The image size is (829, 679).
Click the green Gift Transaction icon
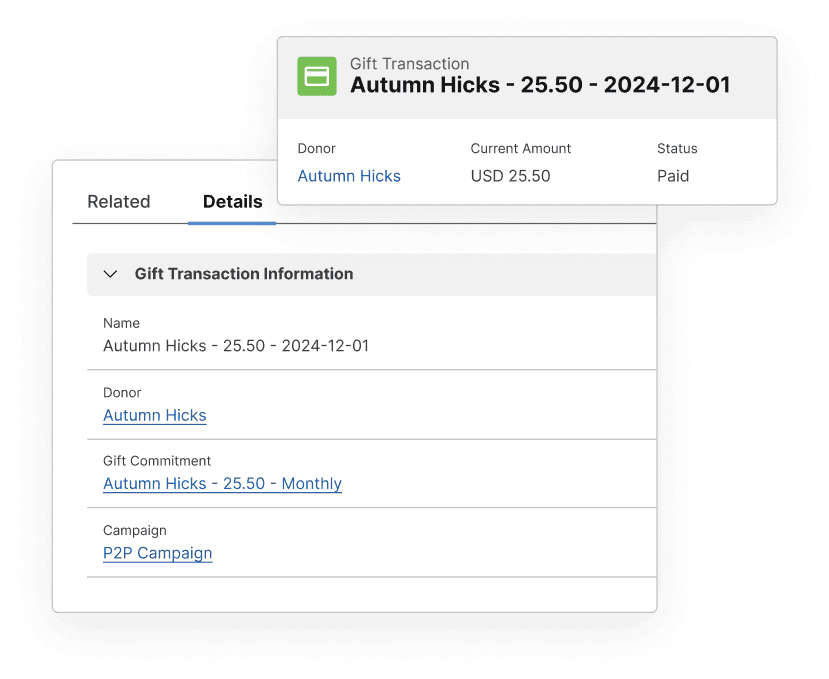pyautogui.click(x=317, y=76)
